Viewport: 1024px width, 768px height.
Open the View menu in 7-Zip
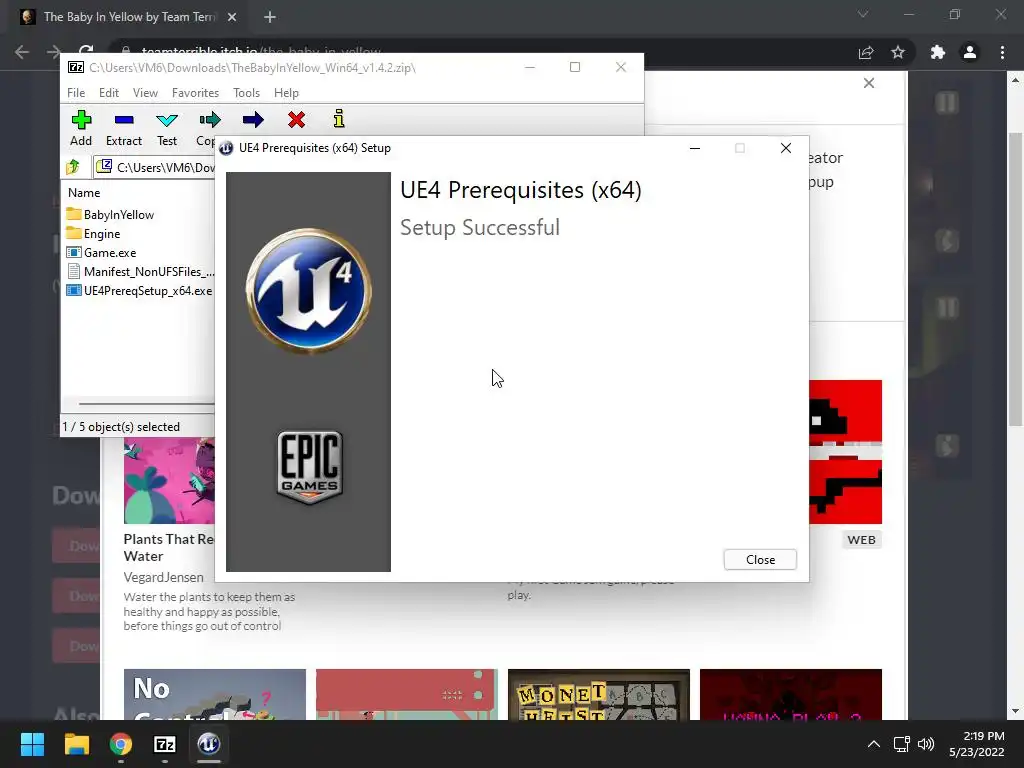tap(145, 93)
